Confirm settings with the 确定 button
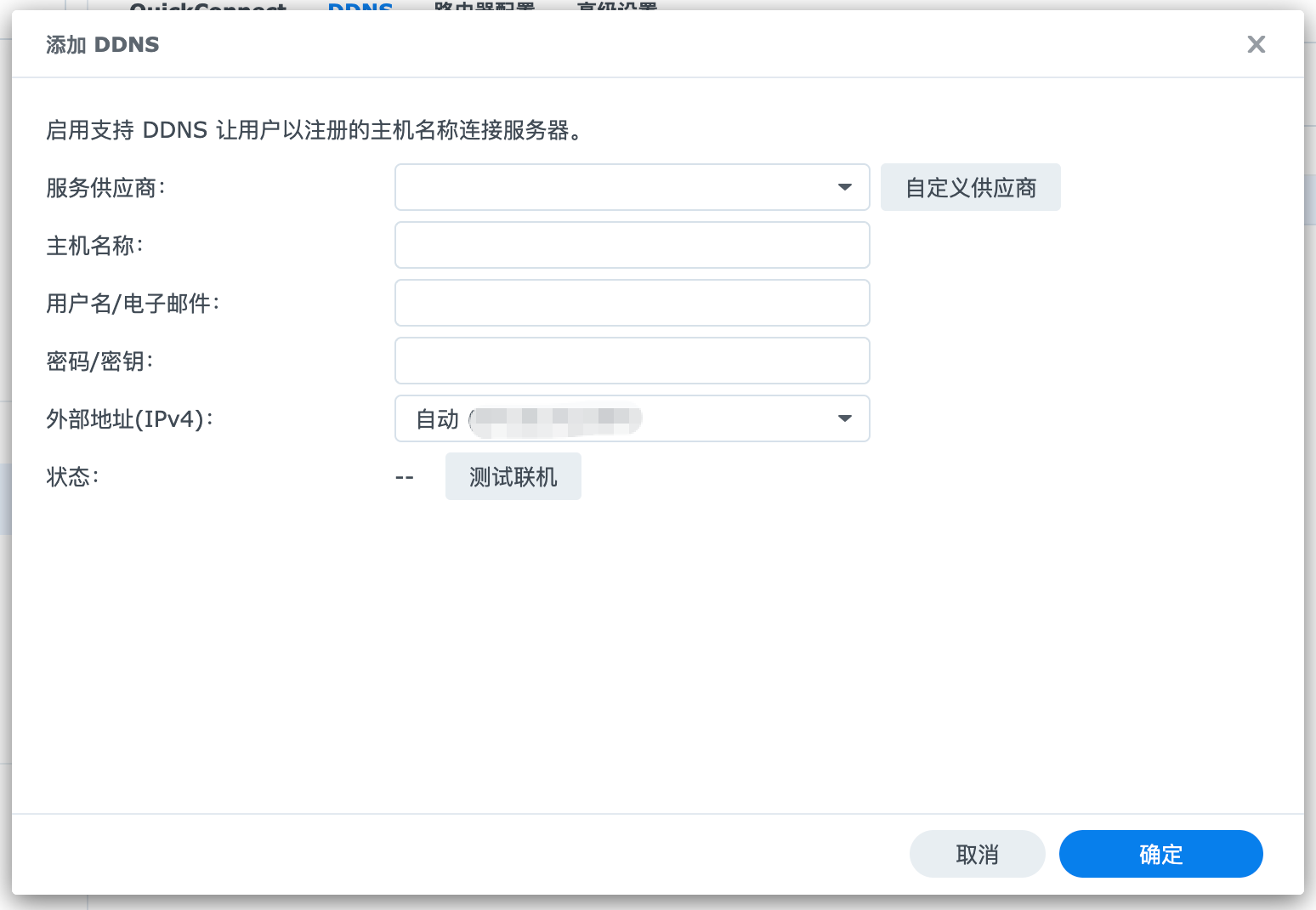The height and width of the screenshot is (910, 1316). coord(1160,854)
